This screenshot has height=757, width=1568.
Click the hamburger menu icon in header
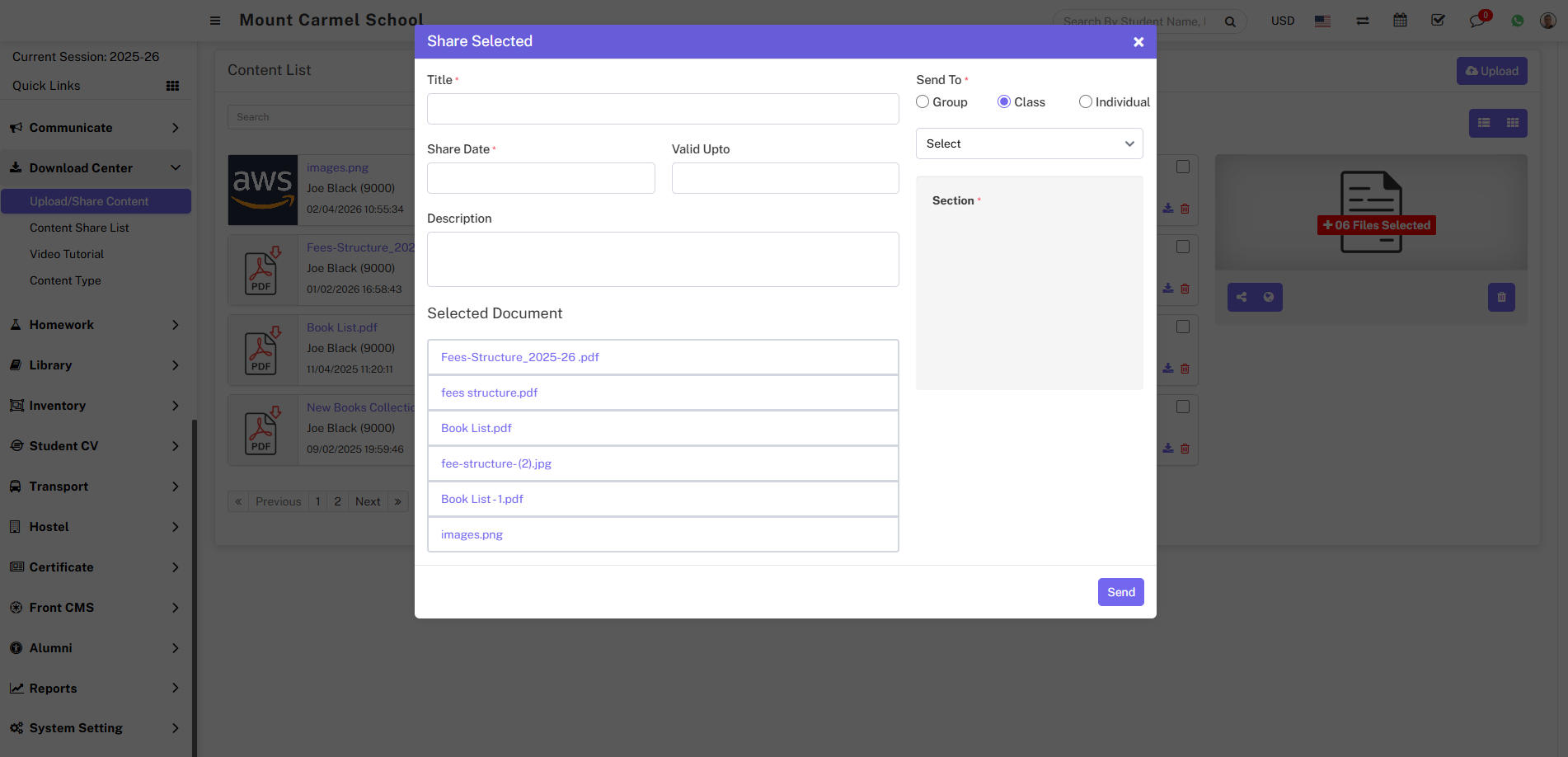(x=215, y=21)
